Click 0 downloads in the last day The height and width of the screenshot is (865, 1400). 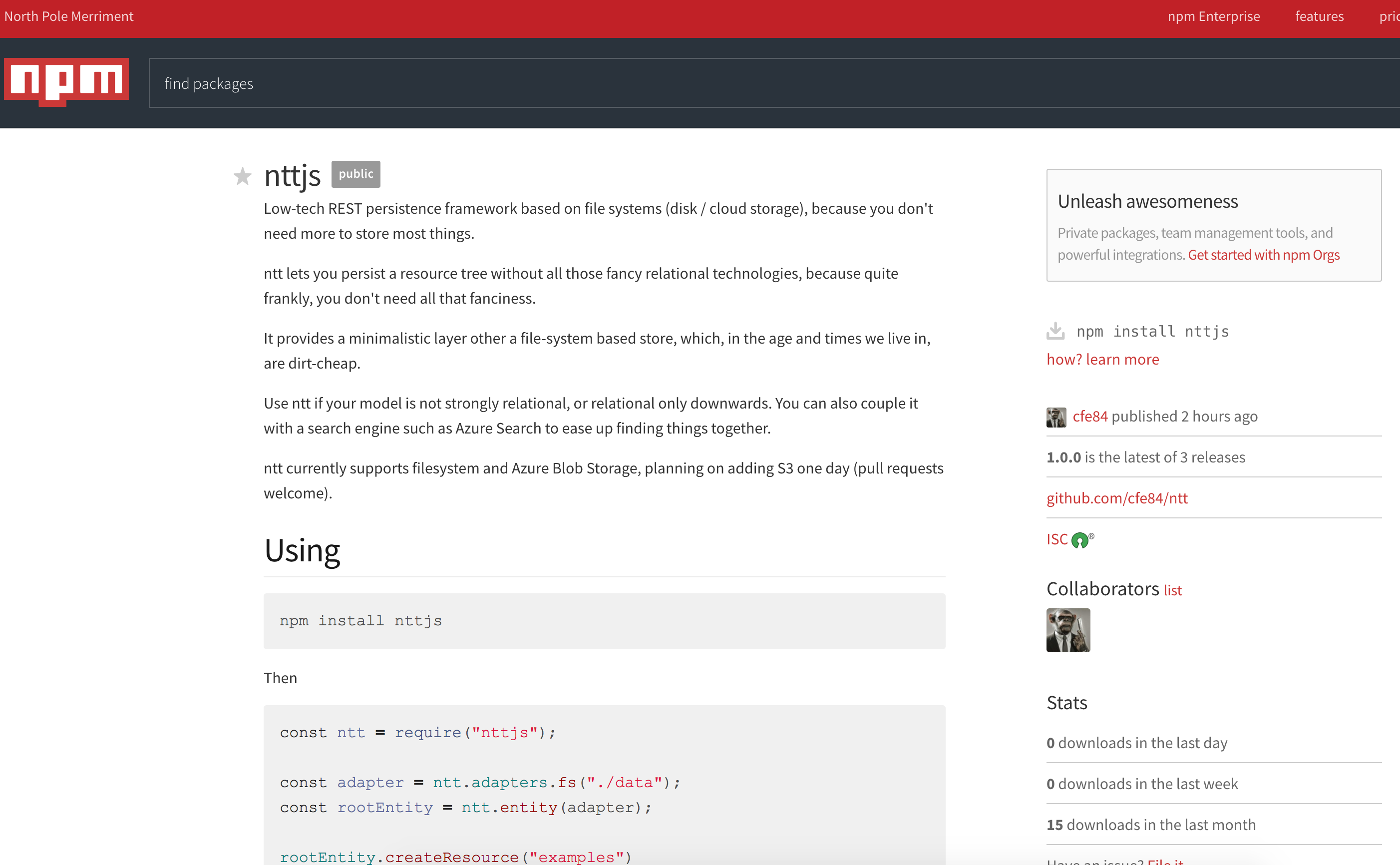pos(1137,743)
